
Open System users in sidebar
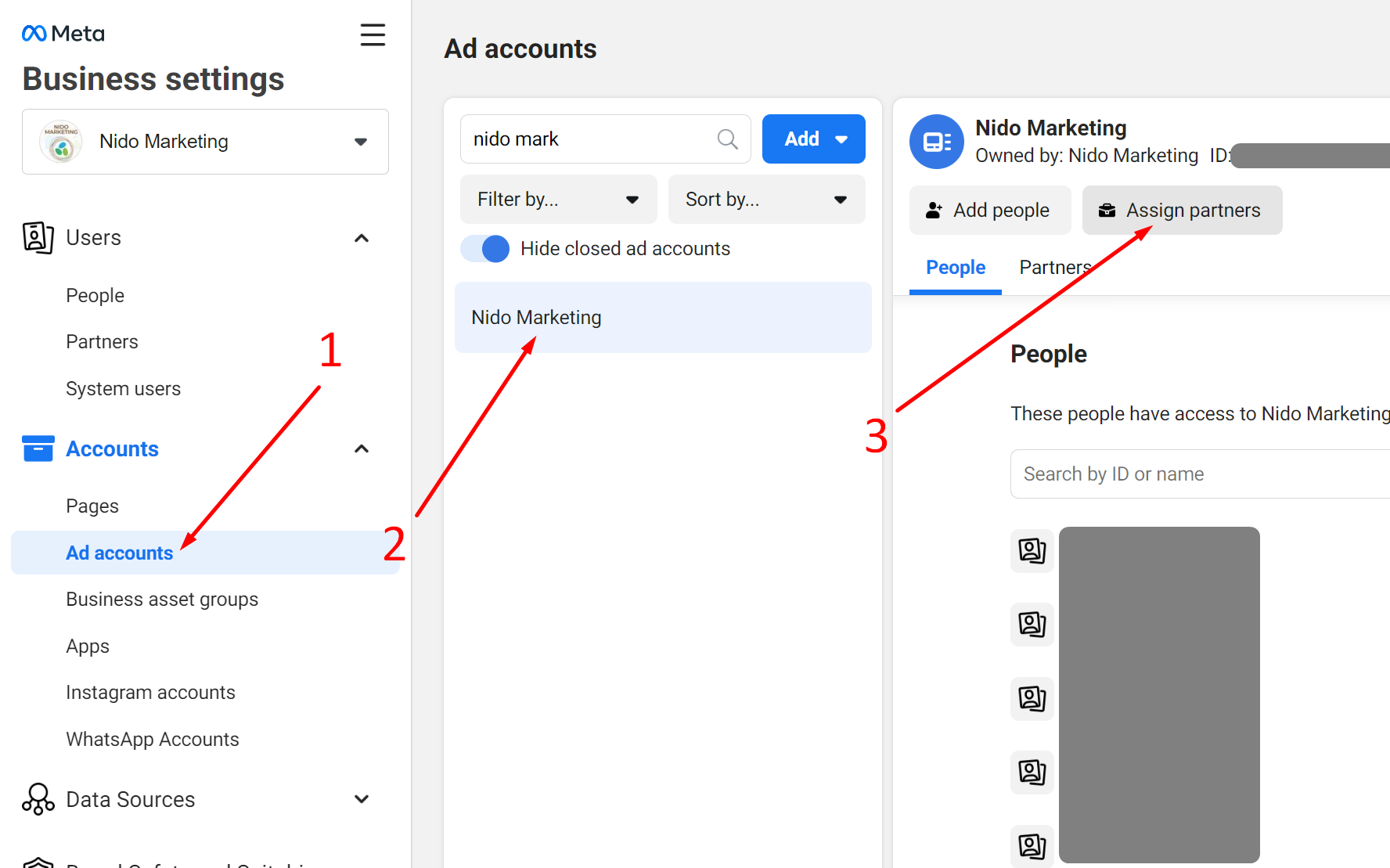tap(123, 389)
